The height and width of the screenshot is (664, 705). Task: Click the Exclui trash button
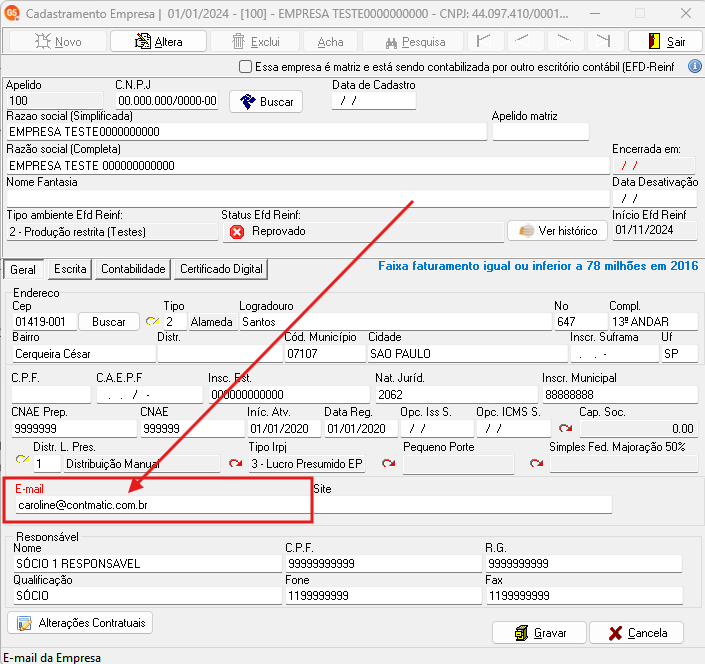tap(255, 42)
